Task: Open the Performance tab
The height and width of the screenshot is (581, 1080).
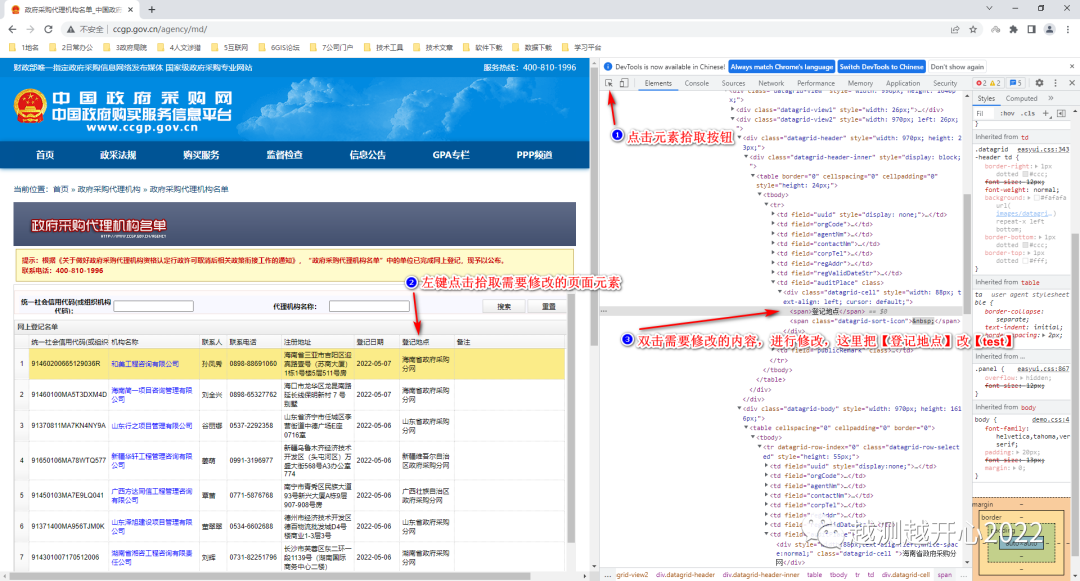Action: click(816, 83)
